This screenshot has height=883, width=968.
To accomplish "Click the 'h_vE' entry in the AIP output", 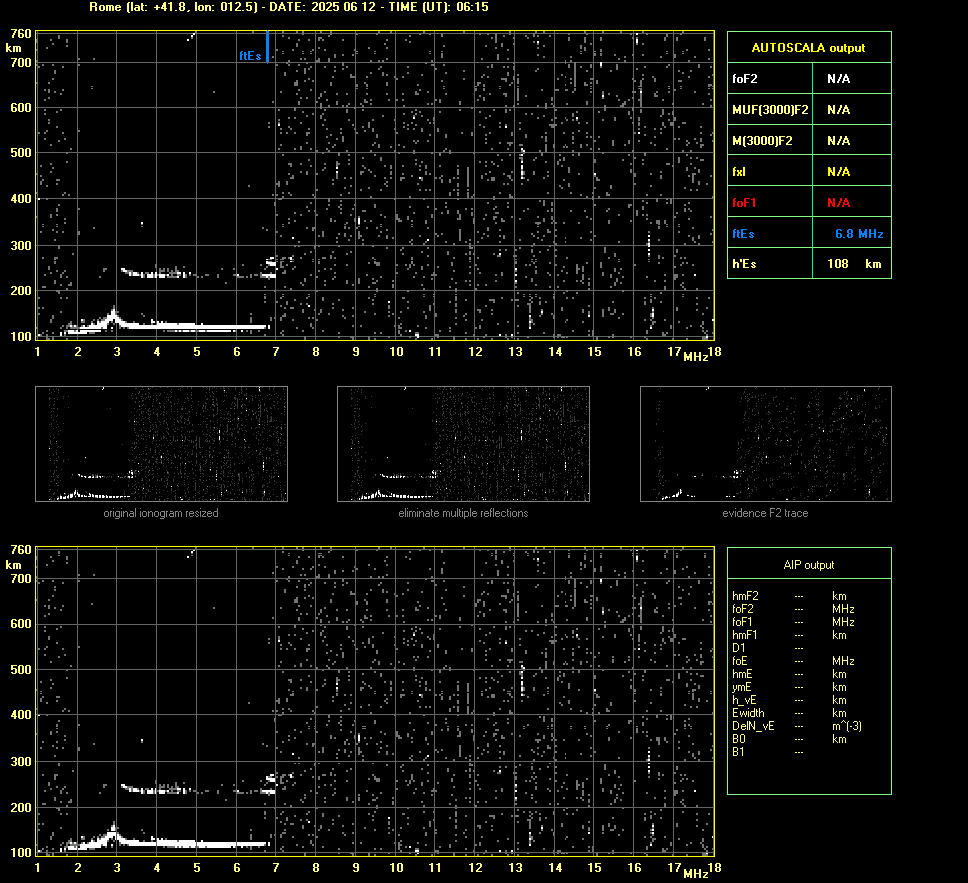I will click(744, 700).
